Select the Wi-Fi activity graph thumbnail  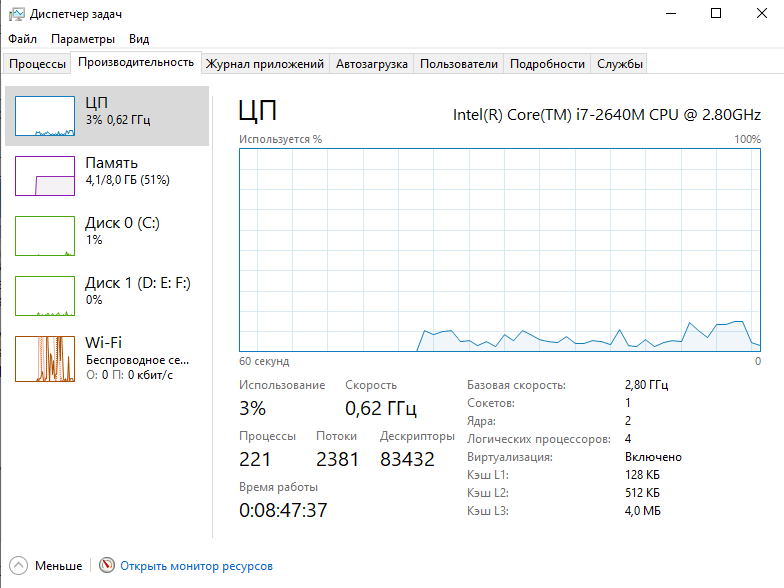[x=45, y=358]
